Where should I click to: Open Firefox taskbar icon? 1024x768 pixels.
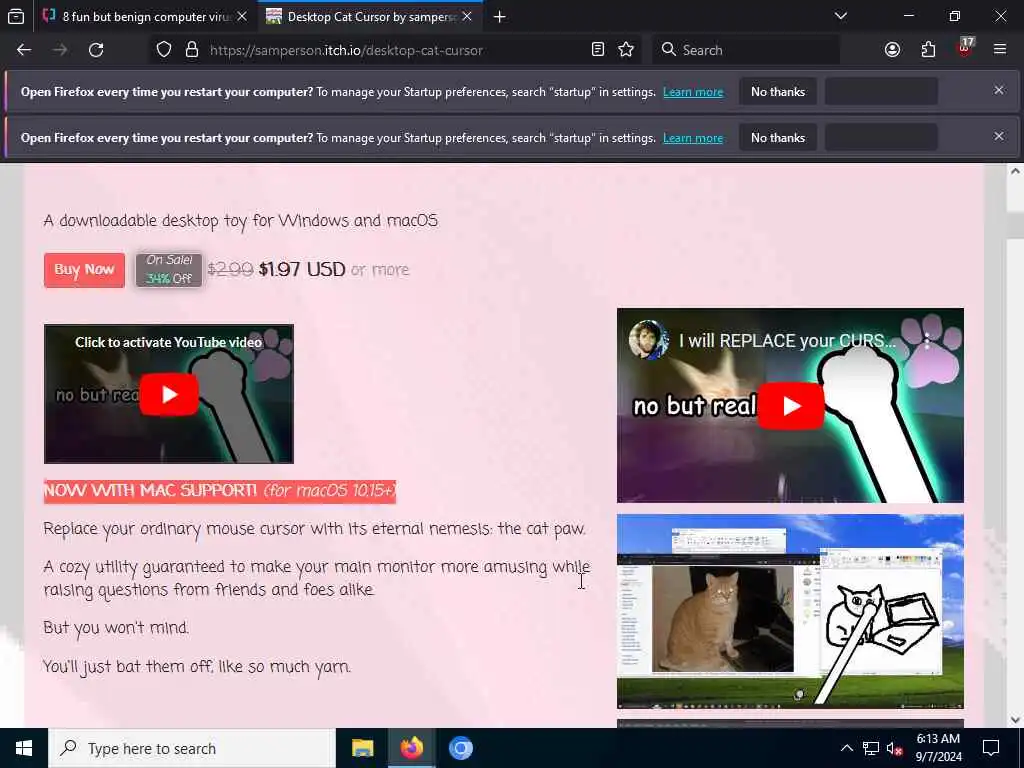(x=411, y=748)
